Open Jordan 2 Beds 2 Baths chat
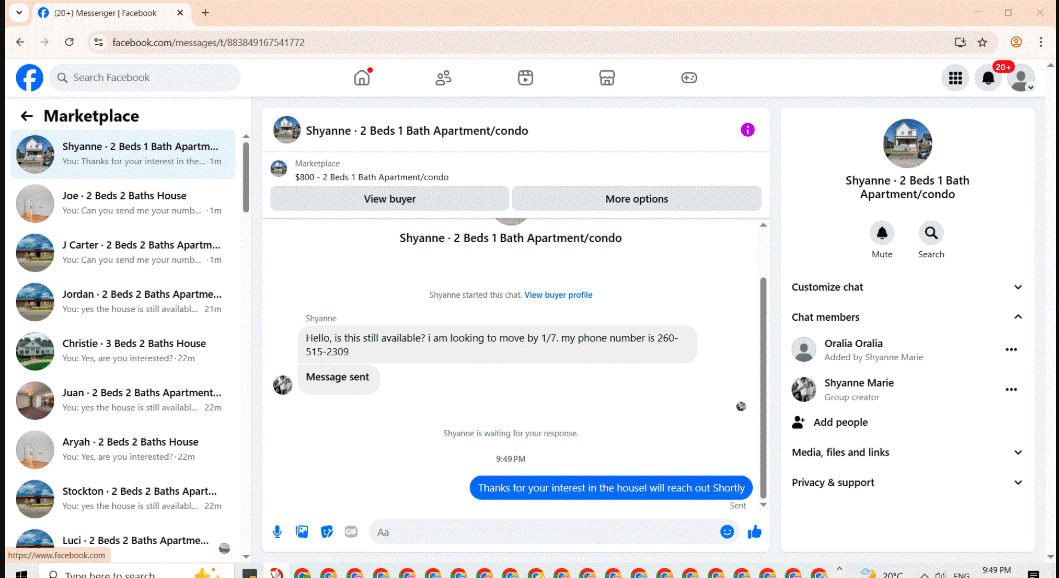This screenshot has height=578, width=1059. 123,301
